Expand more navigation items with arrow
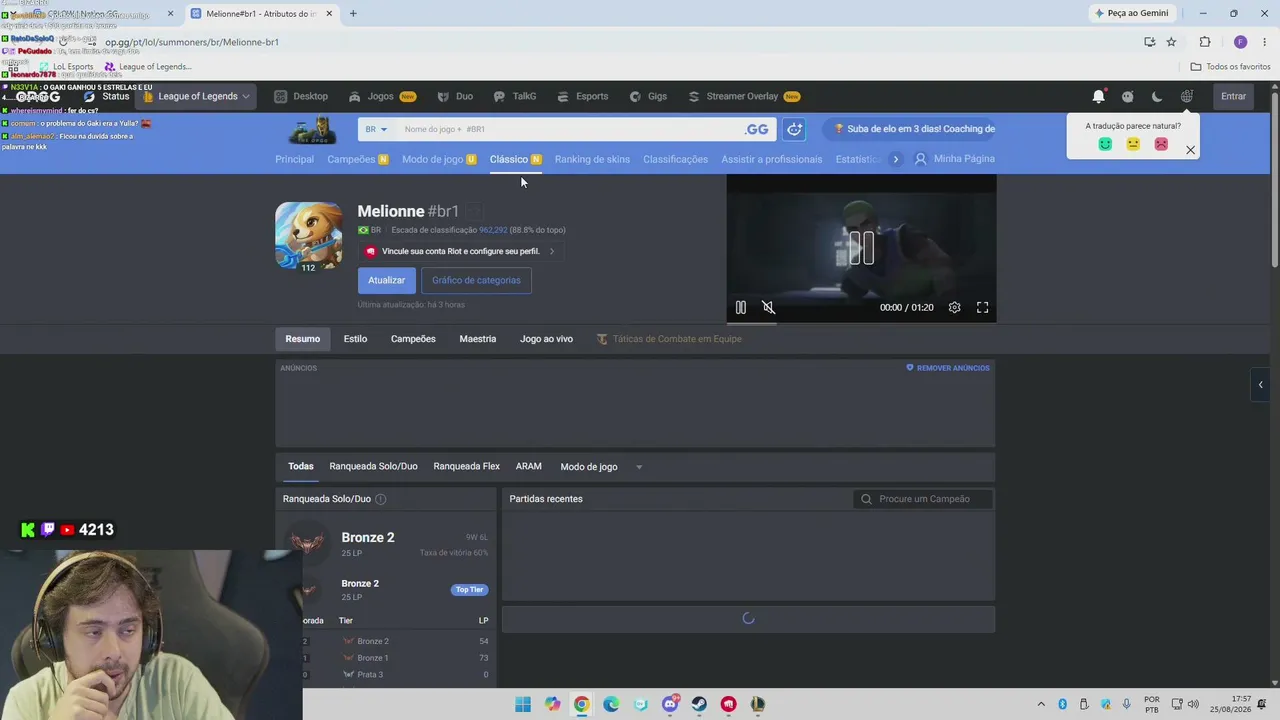 click(895, 159)
